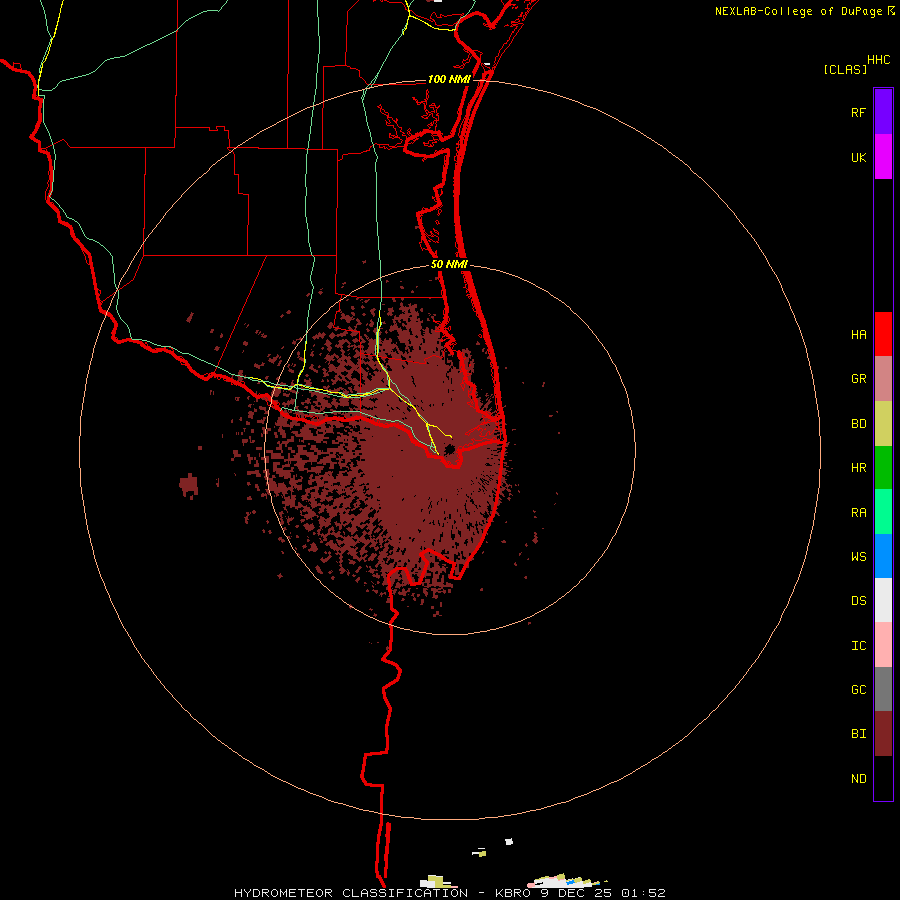Click the "100 NMI" range ring label
900x900 pixels.
pos(449,79)
